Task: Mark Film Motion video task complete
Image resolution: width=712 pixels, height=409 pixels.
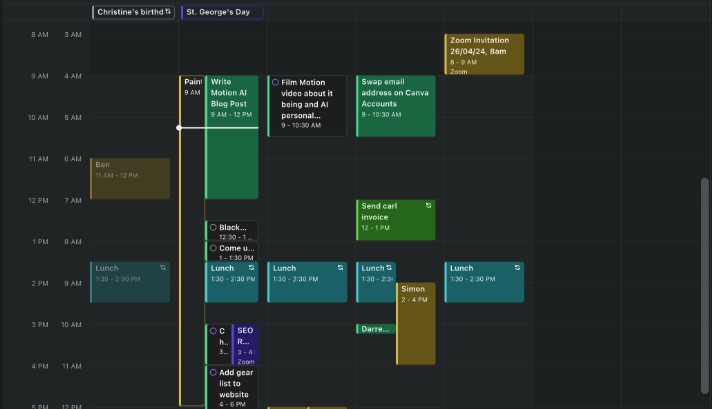Action: coord(275,82)
